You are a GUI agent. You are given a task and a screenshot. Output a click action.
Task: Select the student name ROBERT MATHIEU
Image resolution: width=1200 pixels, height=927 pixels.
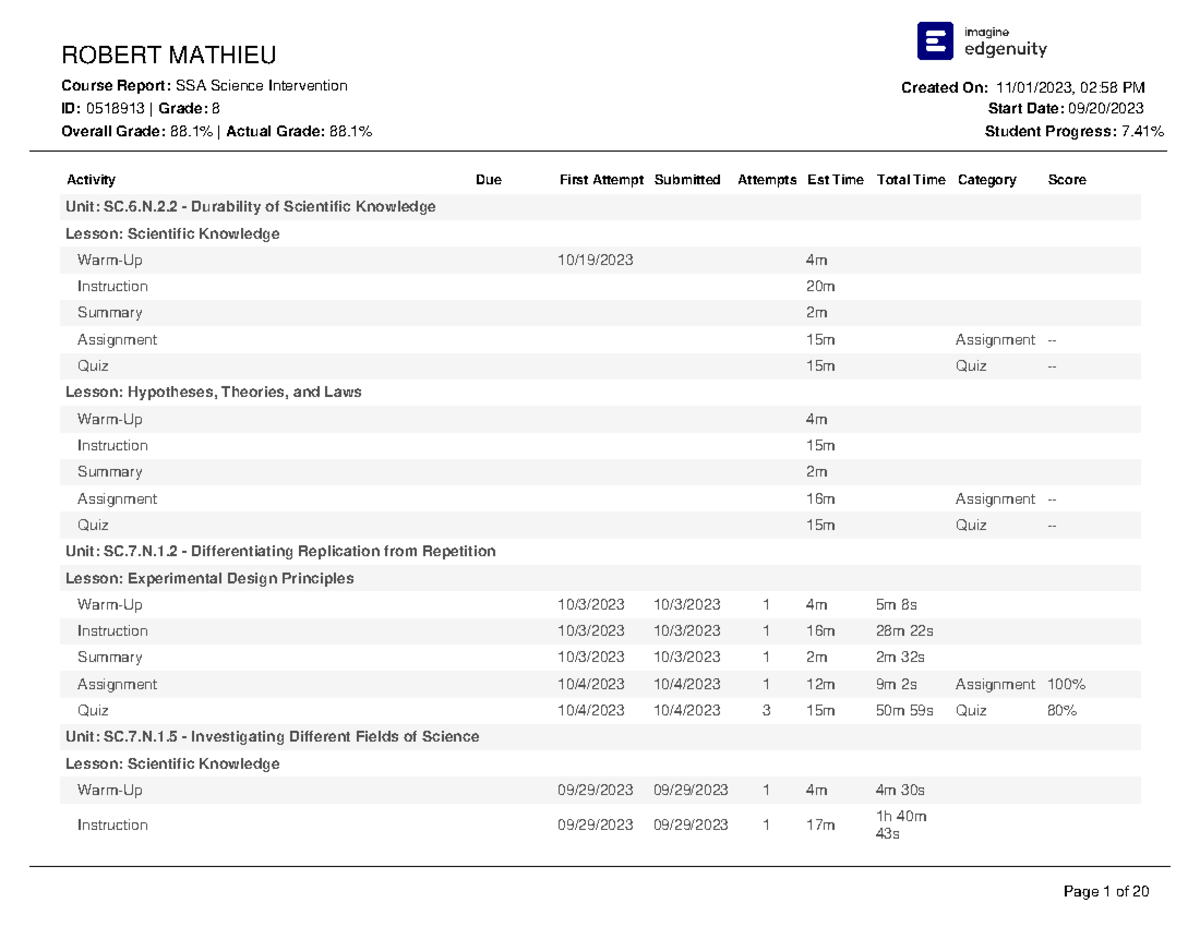coord(169,55)
